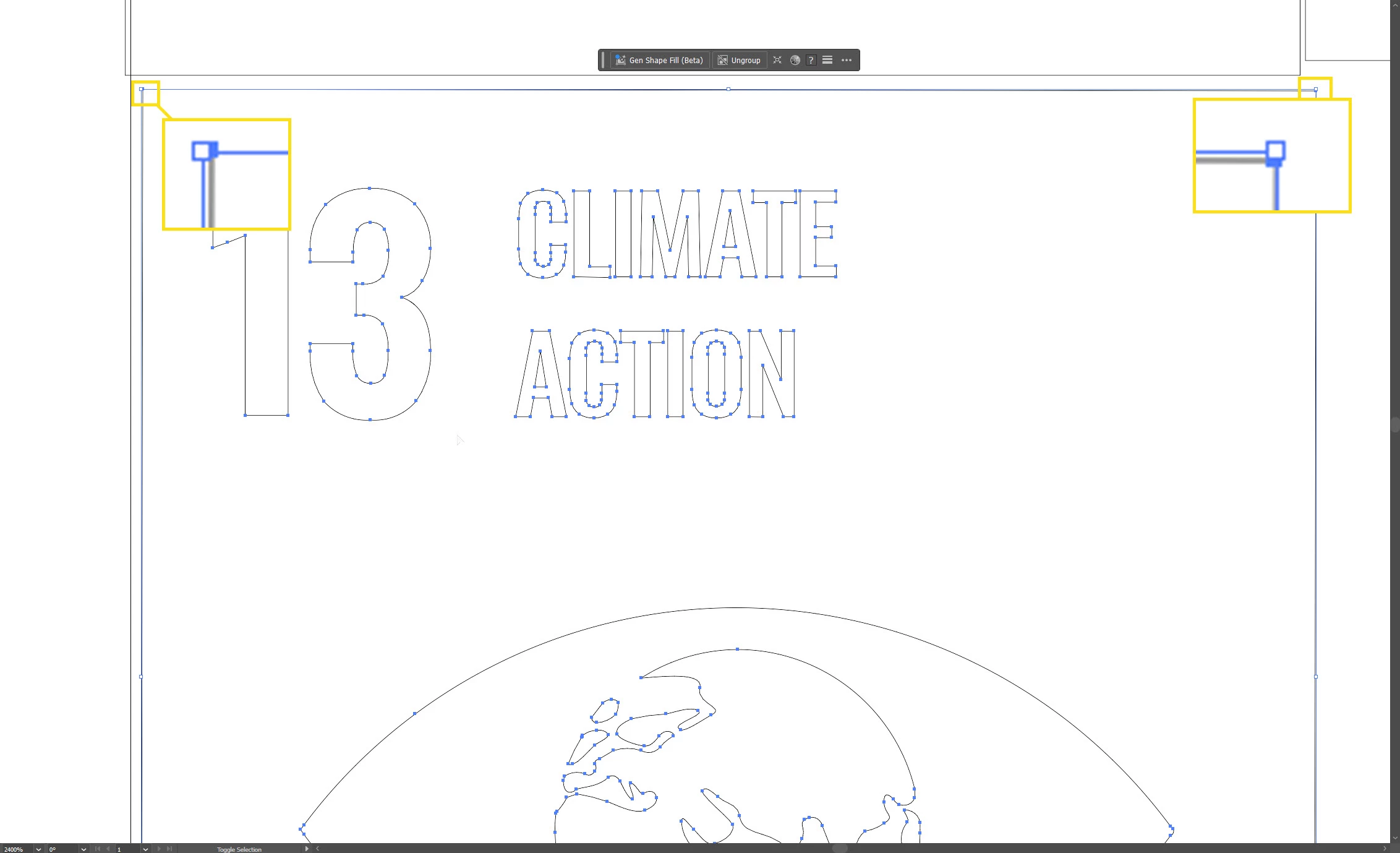Image resolution: width=1400 pixels, height=853 pixels.
Task: Open the More options ellipsis in the taskbar
Action: tap(847, 60)
